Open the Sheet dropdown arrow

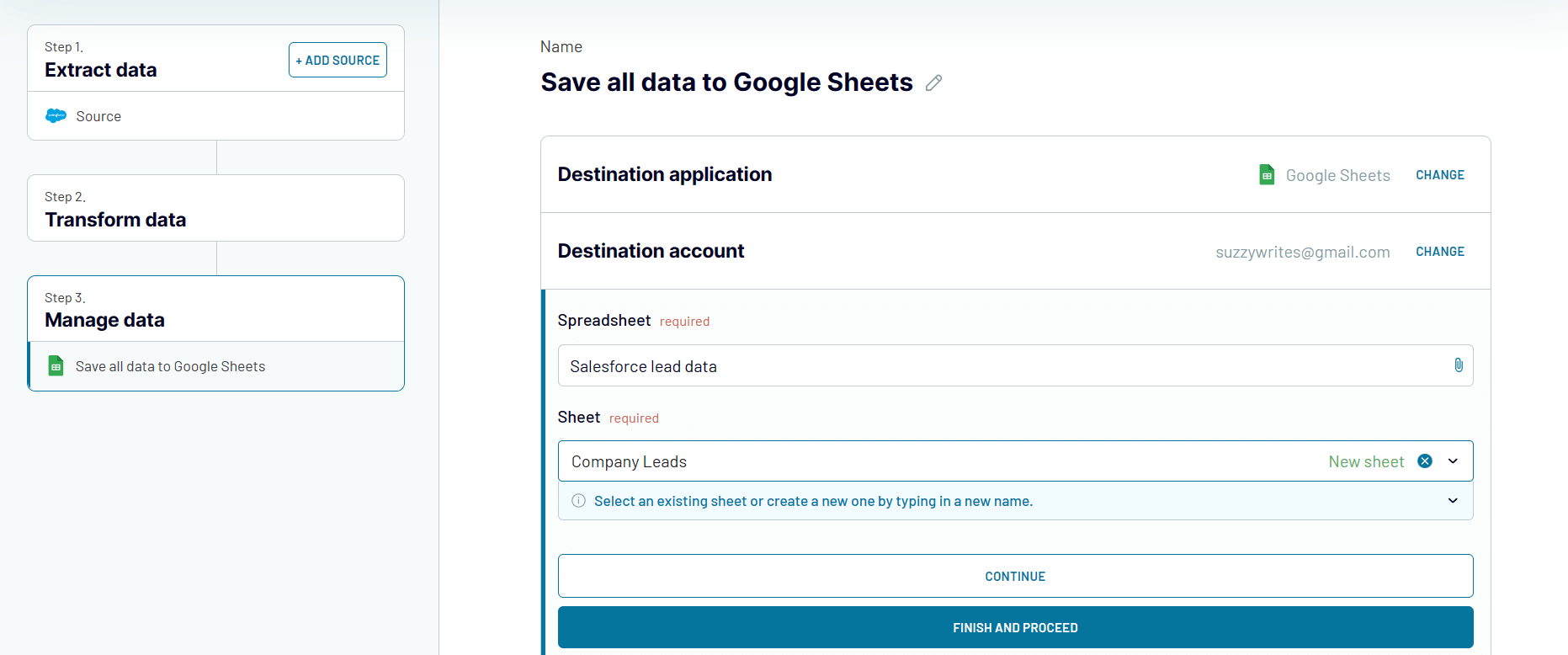click(x=1453, y=461)
